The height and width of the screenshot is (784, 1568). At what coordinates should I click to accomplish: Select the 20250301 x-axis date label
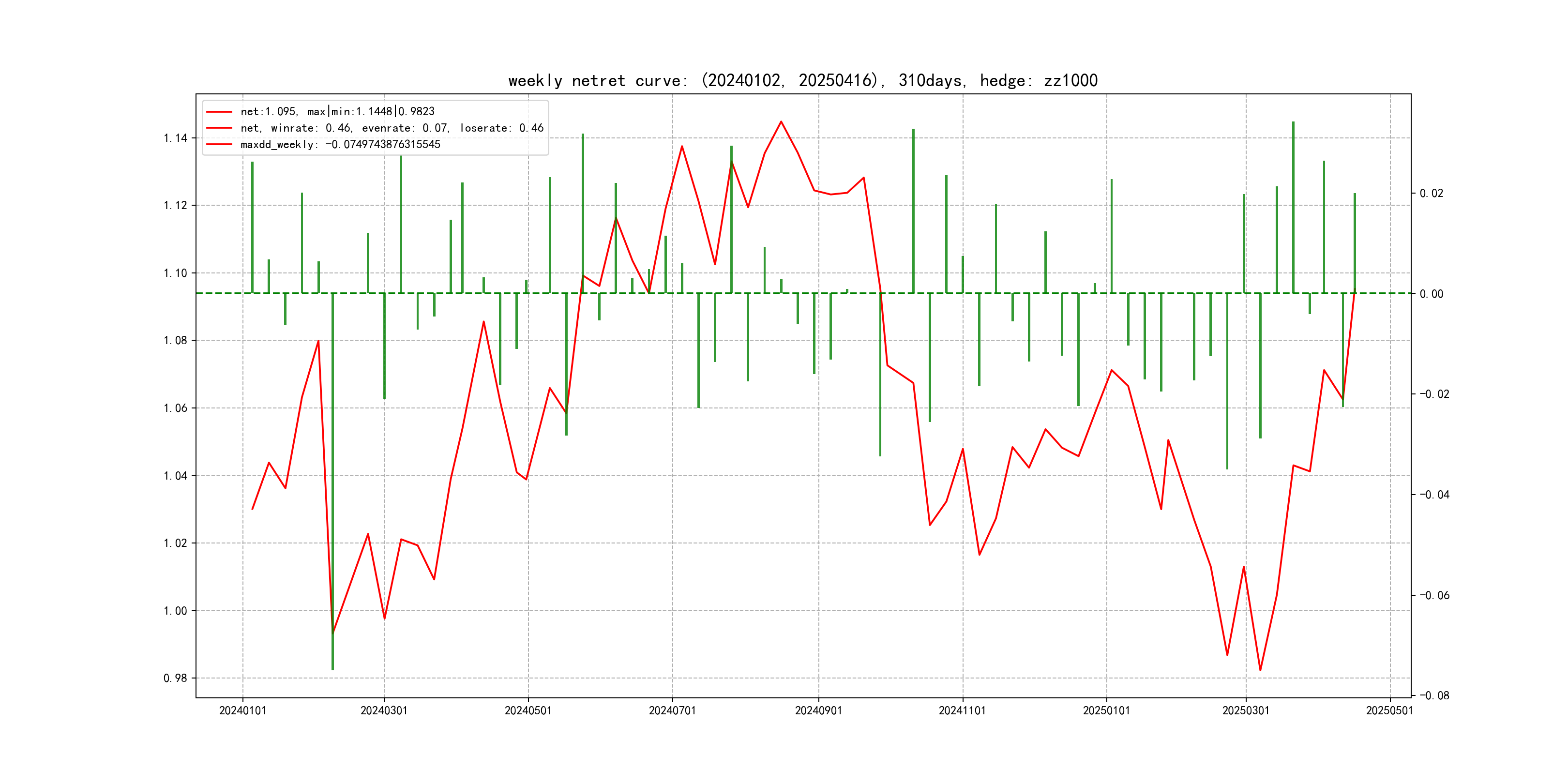[1245, 710]
